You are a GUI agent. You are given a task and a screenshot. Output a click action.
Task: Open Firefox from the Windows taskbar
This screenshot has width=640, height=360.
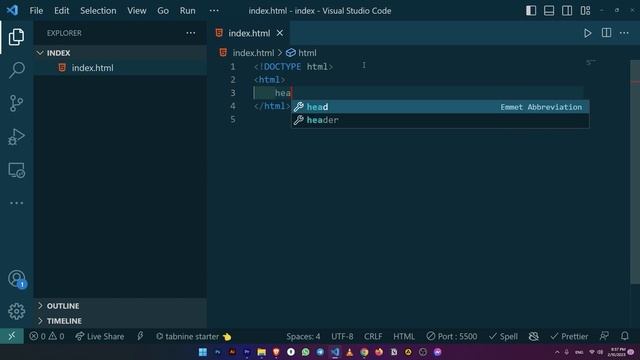[x=379, y=352]
